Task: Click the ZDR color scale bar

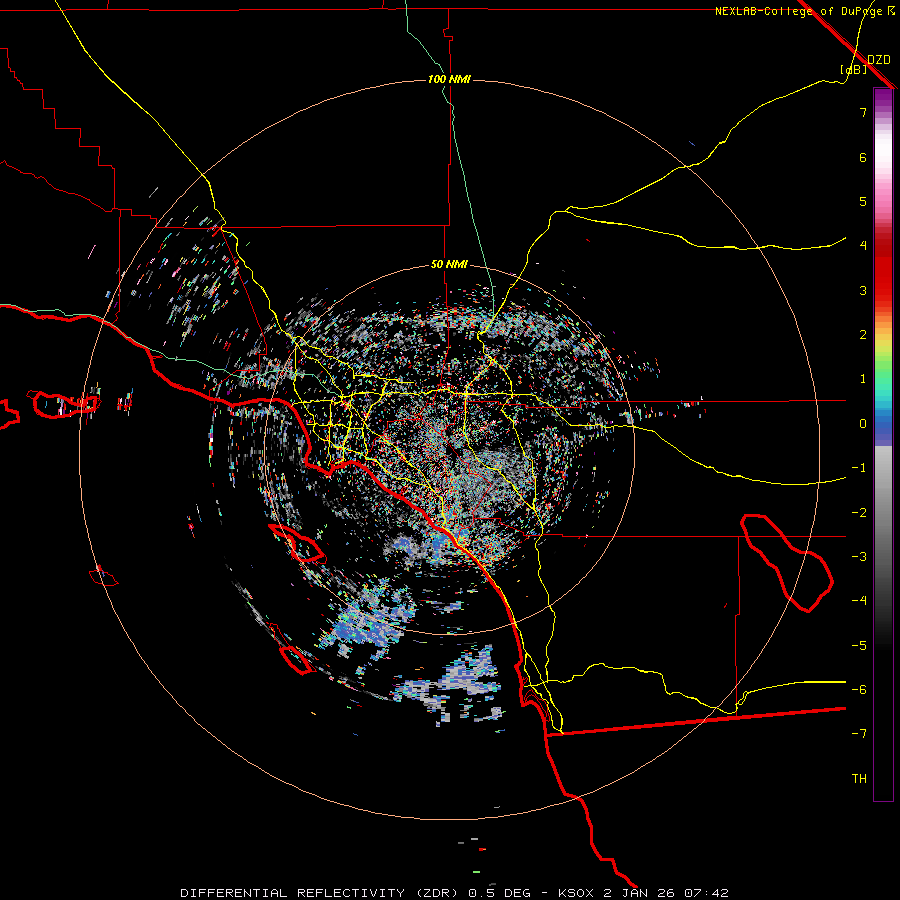Action: pyautogui.click(x=883, y=444)
